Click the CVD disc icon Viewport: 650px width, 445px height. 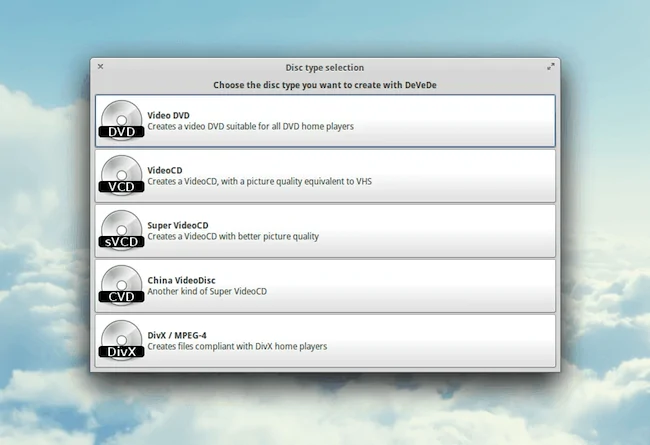(x=121, y=286)
